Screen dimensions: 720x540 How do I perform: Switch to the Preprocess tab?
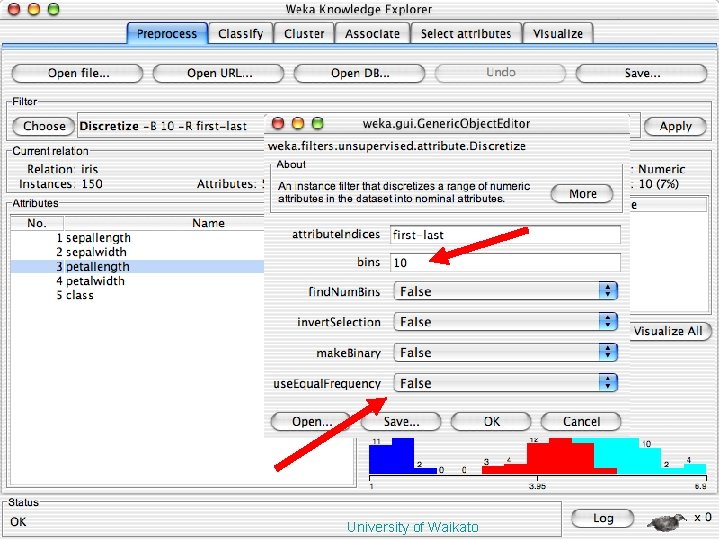(x=167, y=34)
